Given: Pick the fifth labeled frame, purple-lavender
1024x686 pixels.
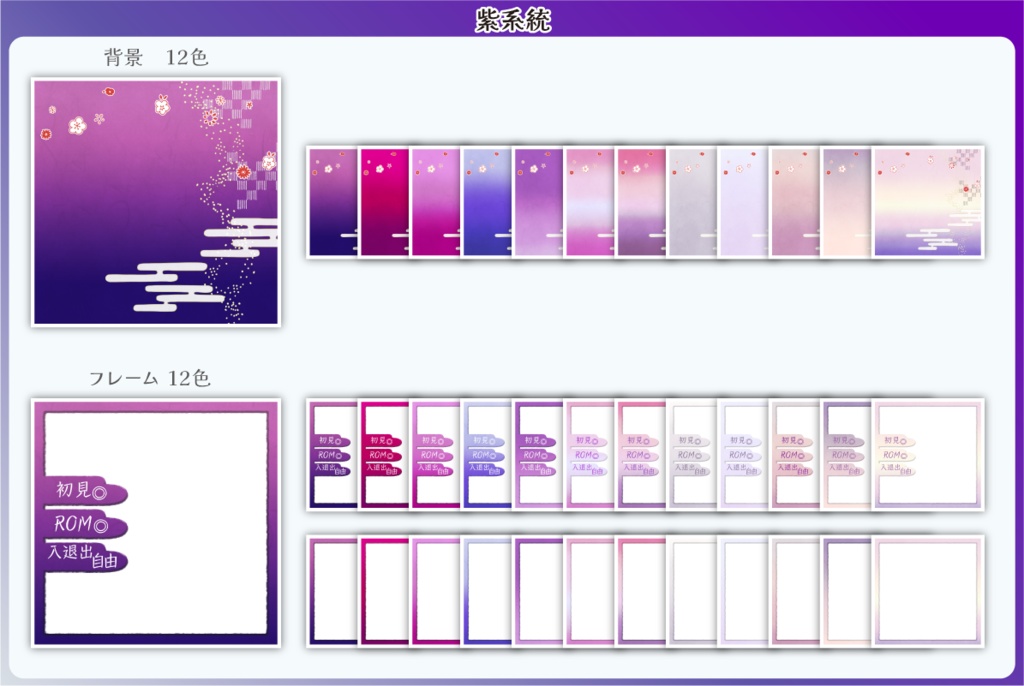Looking at the screenshot, I should point(538,455).
